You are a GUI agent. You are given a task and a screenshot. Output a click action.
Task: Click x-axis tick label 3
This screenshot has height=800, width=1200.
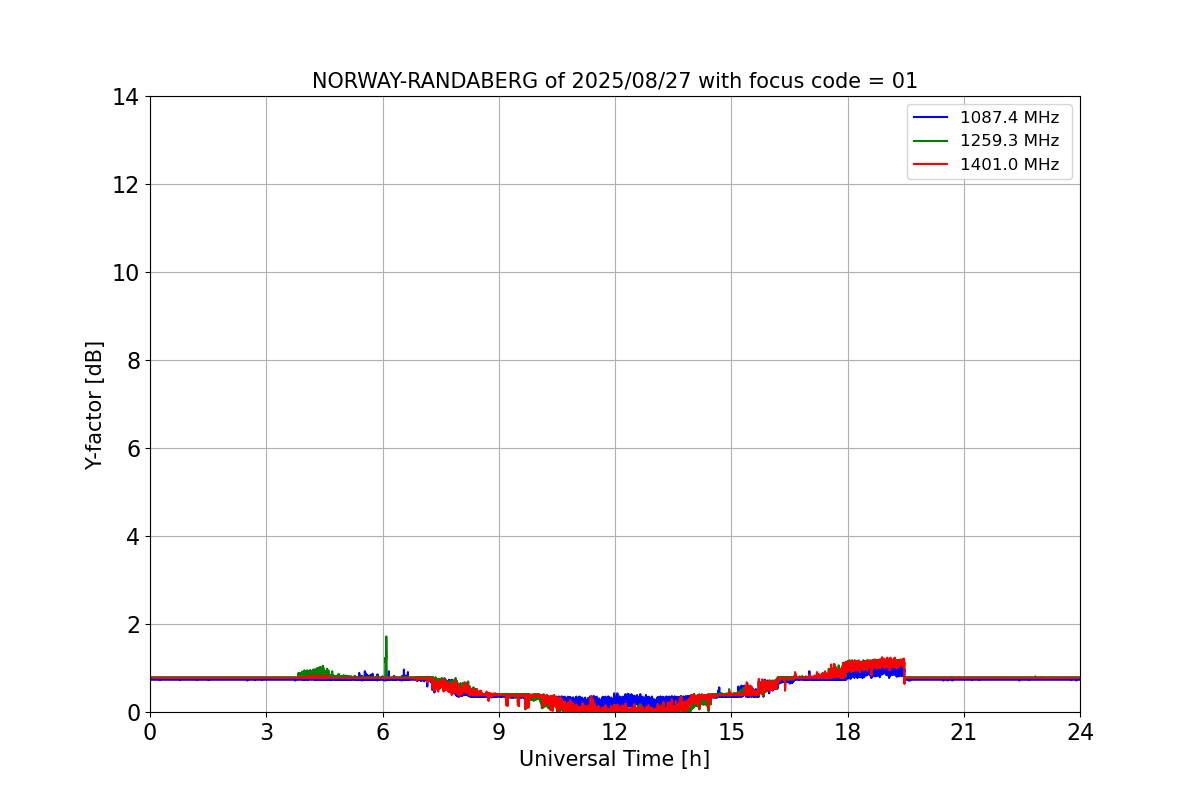(x=266, y=732)
